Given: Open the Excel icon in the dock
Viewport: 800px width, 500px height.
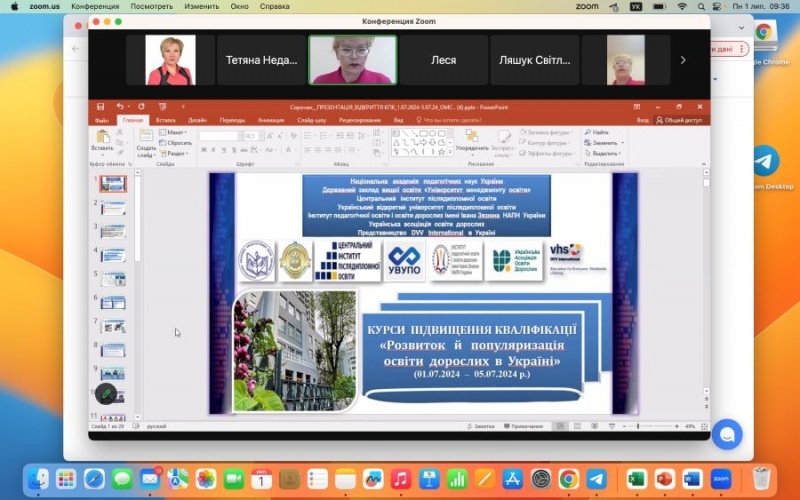Looking at the screenshot, I should (636, 479).
